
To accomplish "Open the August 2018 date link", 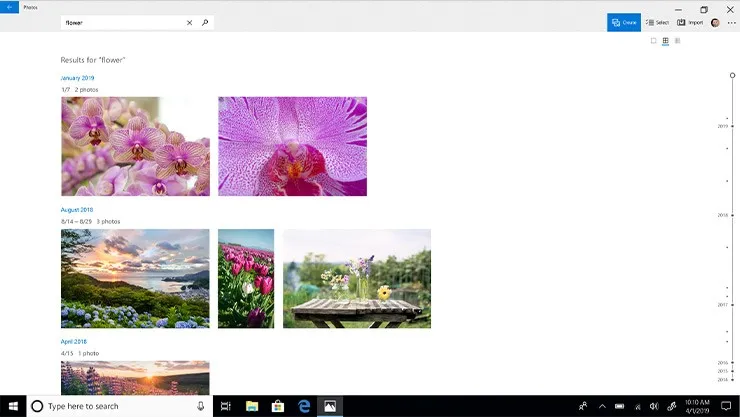I will 77,210.
